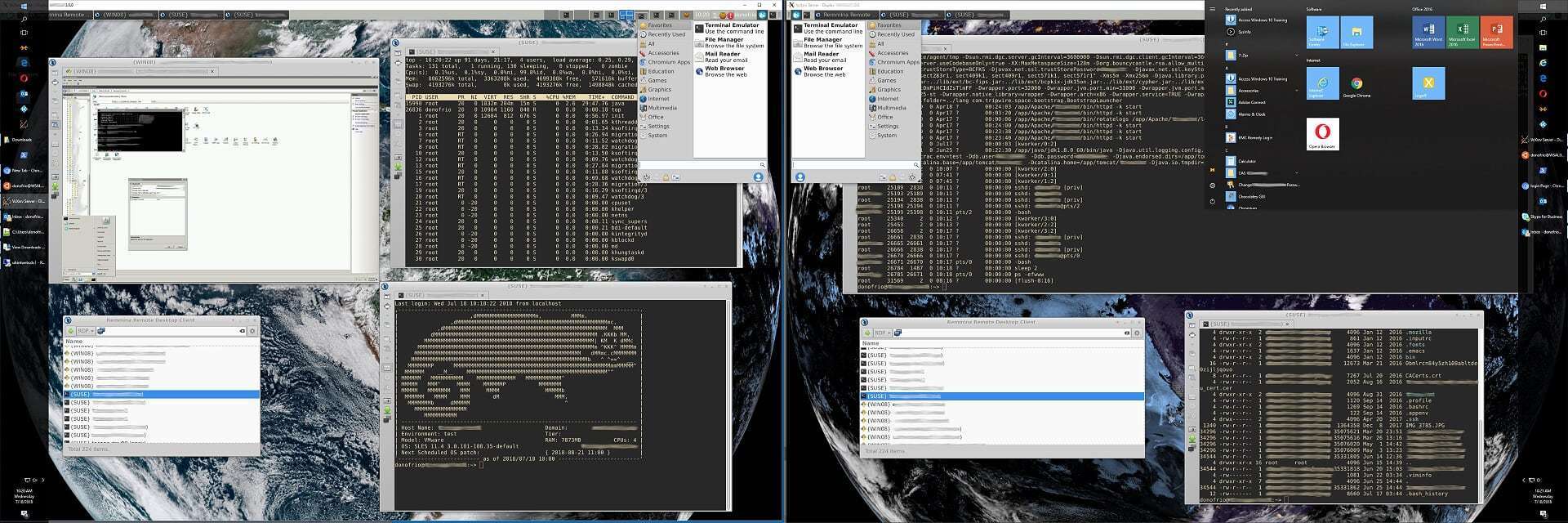Click Remmina preferences gear in left client window
1568x523 pixels.
[252, 331]
